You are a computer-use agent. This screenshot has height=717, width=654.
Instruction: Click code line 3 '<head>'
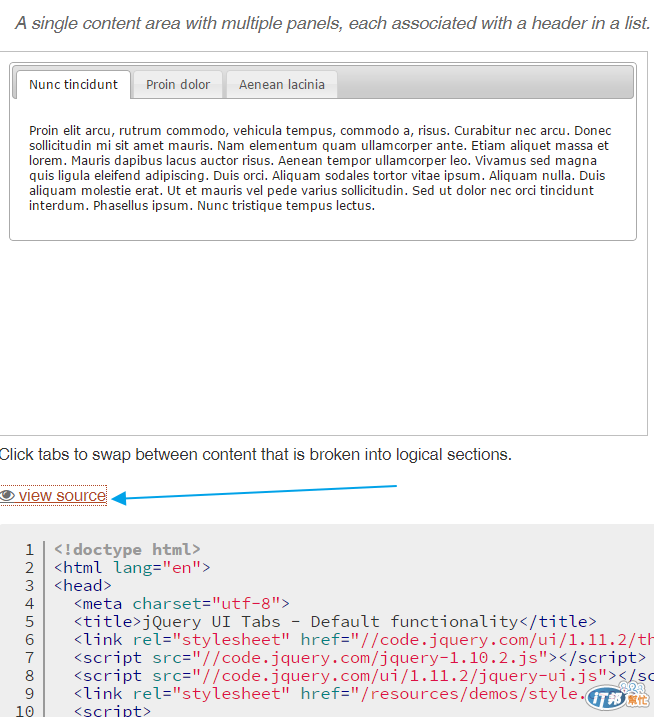point(83,586)
